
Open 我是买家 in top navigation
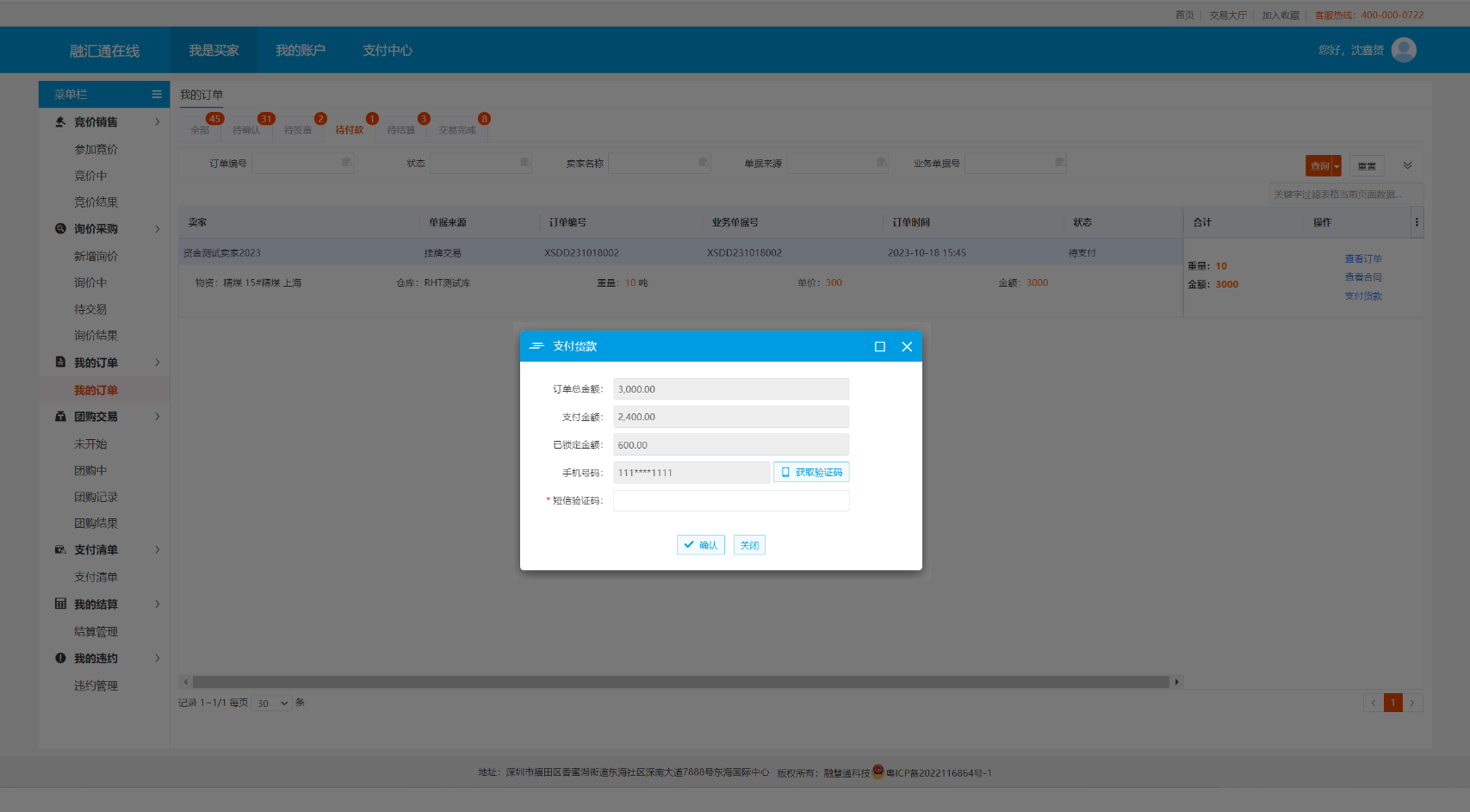pos(214,50)
